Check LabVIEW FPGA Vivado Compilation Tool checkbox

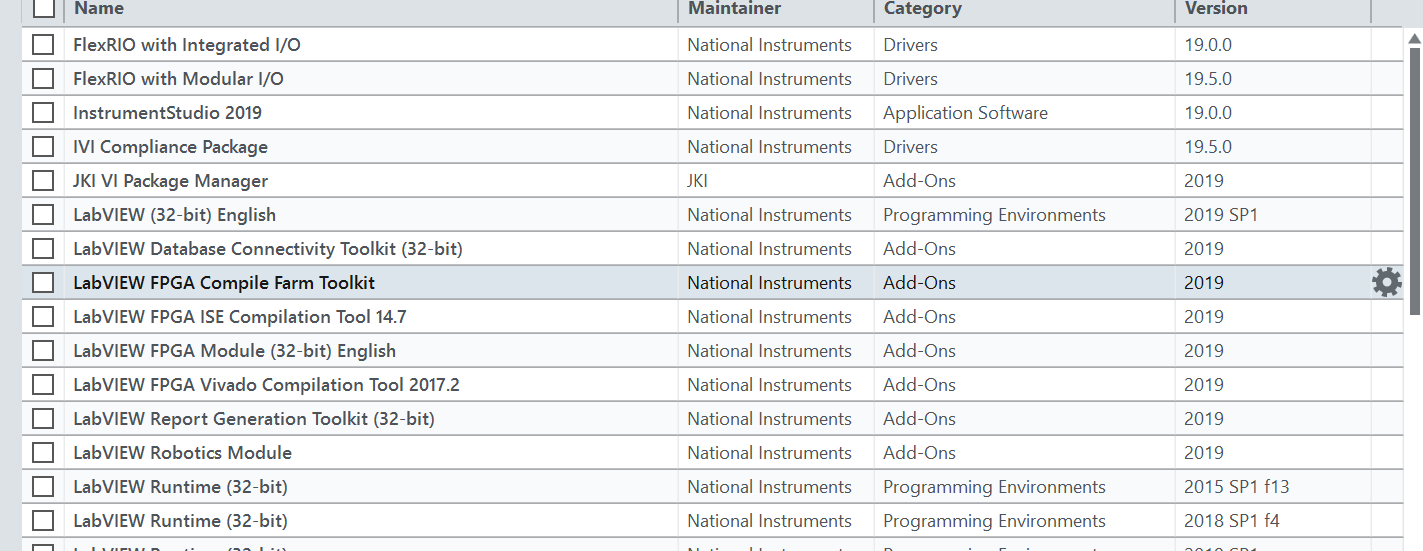(x=43, y=385)
